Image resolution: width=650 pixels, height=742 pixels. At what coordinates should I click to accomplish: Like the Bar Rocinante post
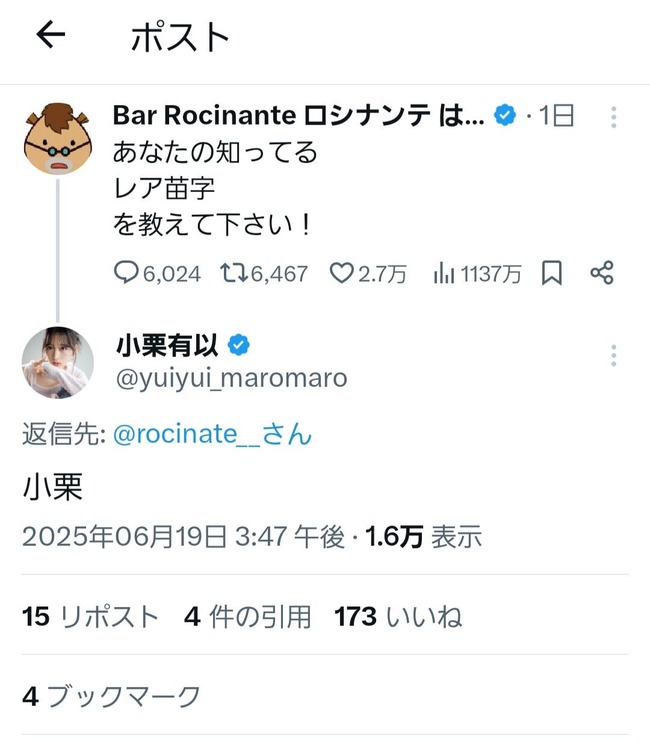[x=368, y=273]
